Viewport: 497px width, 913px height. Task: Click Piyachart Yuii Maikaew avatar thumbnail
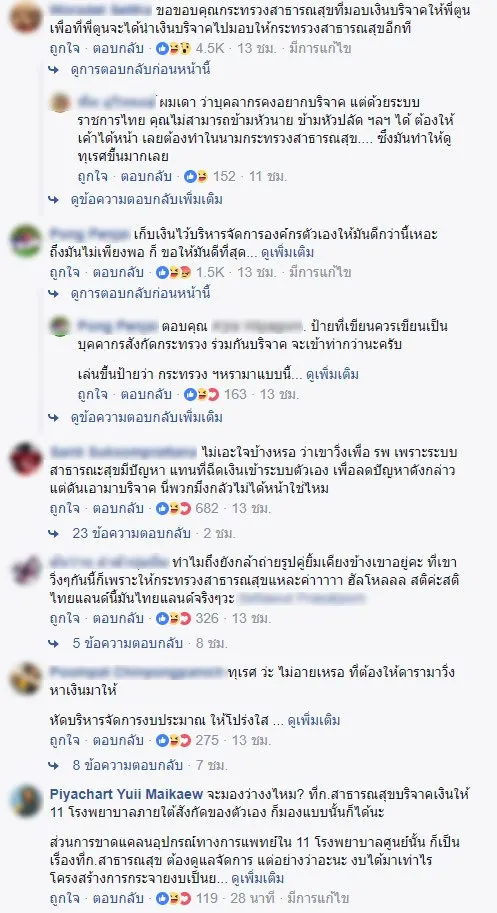click(26, 801)
